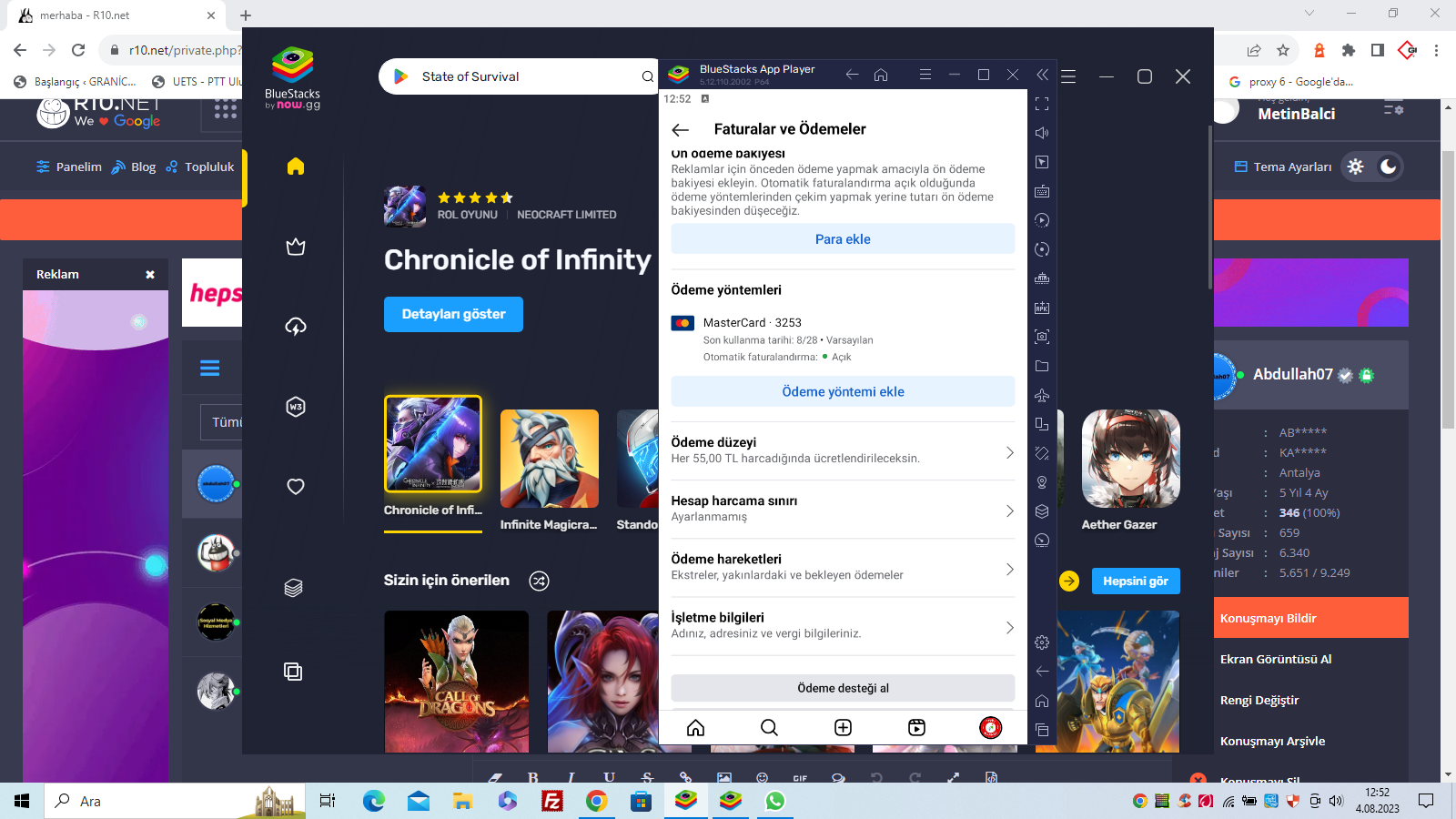
Task: Open Chrome extensions puzzle icon
Action: click(x=1349, y=50)
